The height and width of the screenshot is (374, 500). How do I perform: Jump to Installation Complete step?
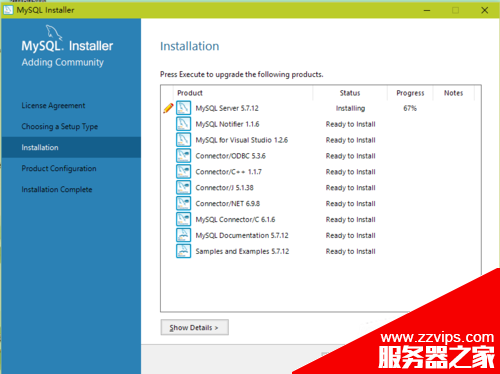click(x=57, y=190)
